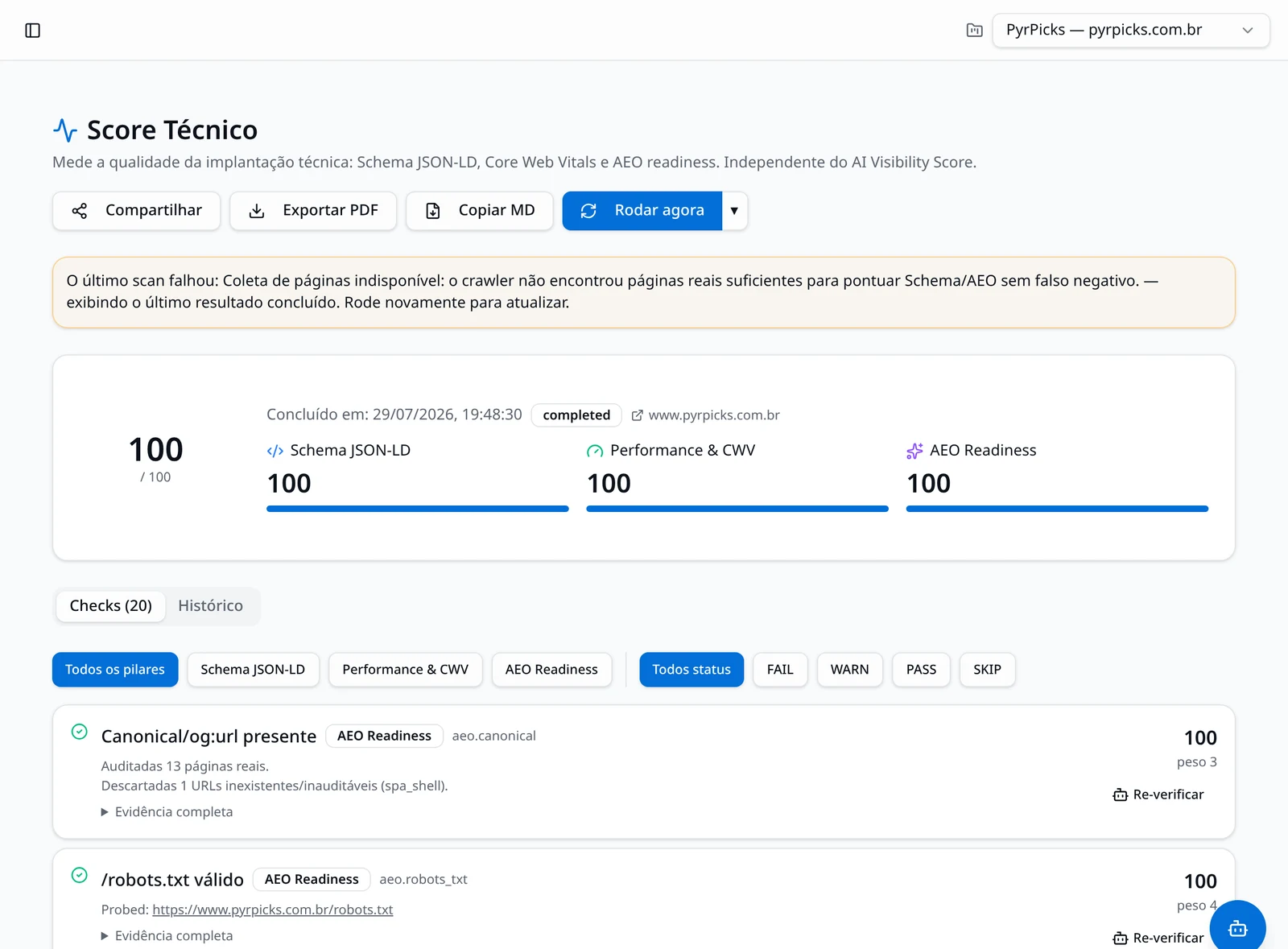Screen dimensions: 1288x949
Task: Click the Score Técnico pulse icon
Action: 65,130
